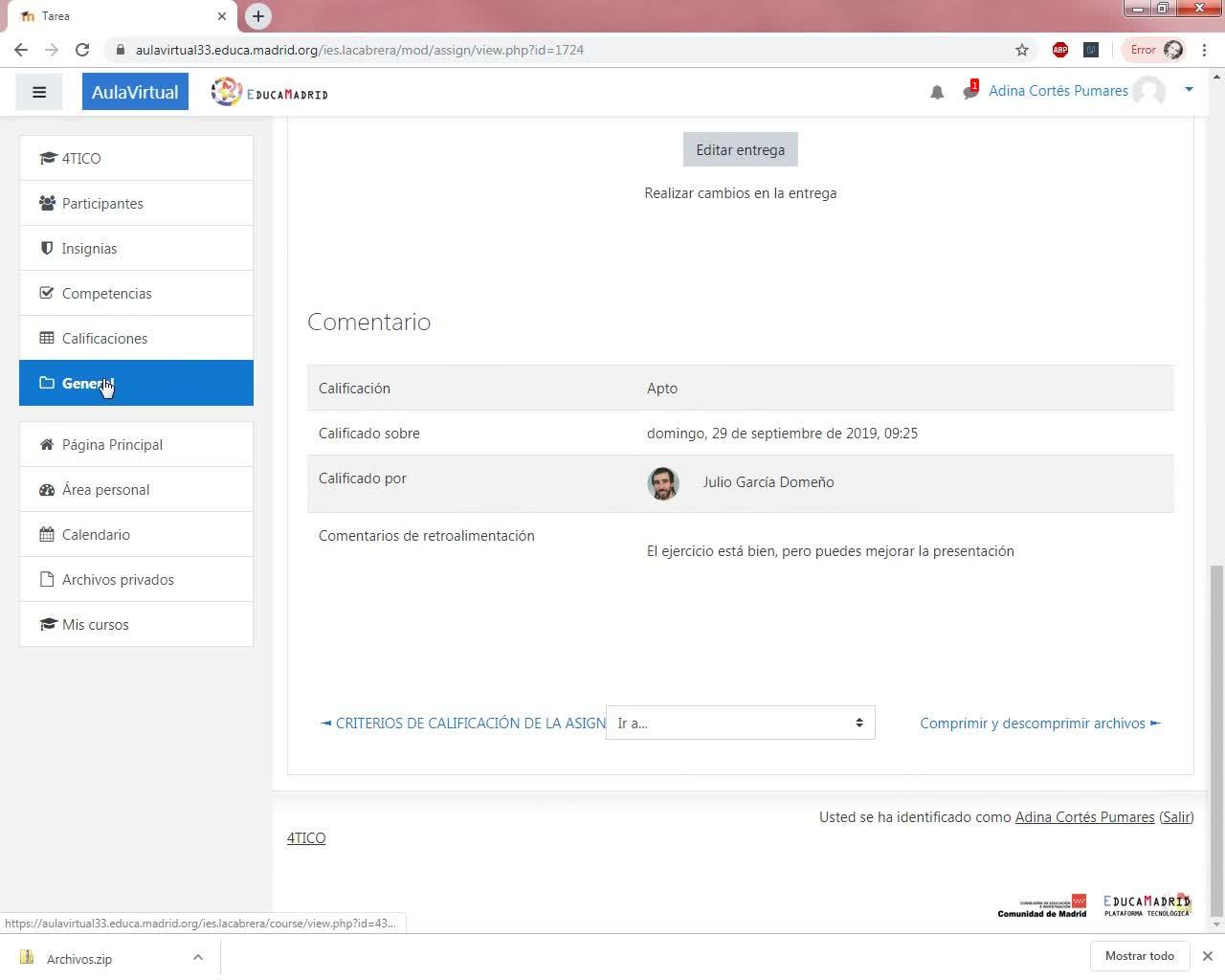Expand the user menu arrow beside the avatar
1225x980 pixels.
[x=1189, y=90]
